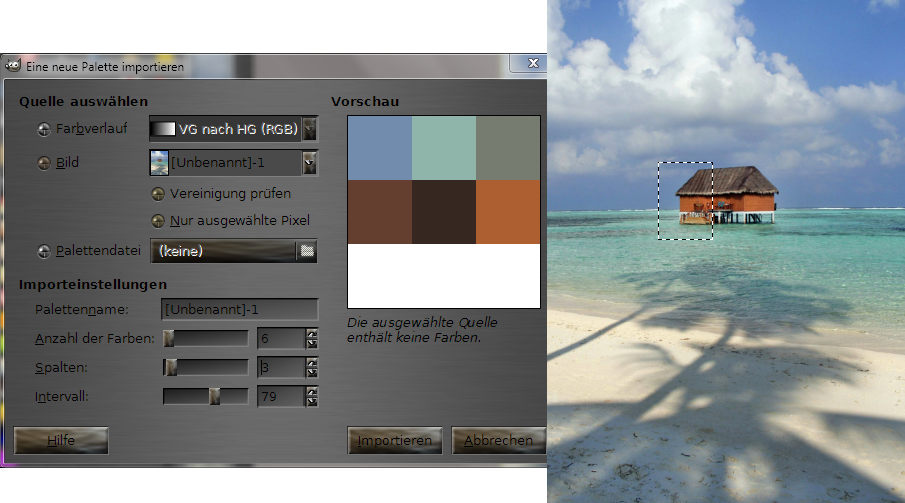Toggle Nur ausgewählte Pixel checkbox
Viewport: 905px width, 503px height.
coord(158,221)
